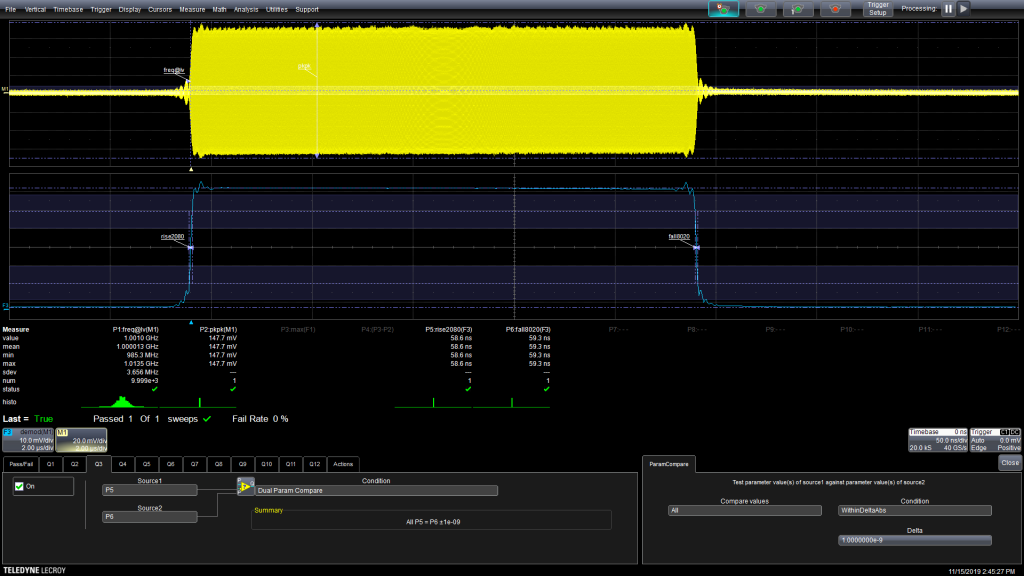
Task: Open the Display menu
Action: [x=129, y=9]
